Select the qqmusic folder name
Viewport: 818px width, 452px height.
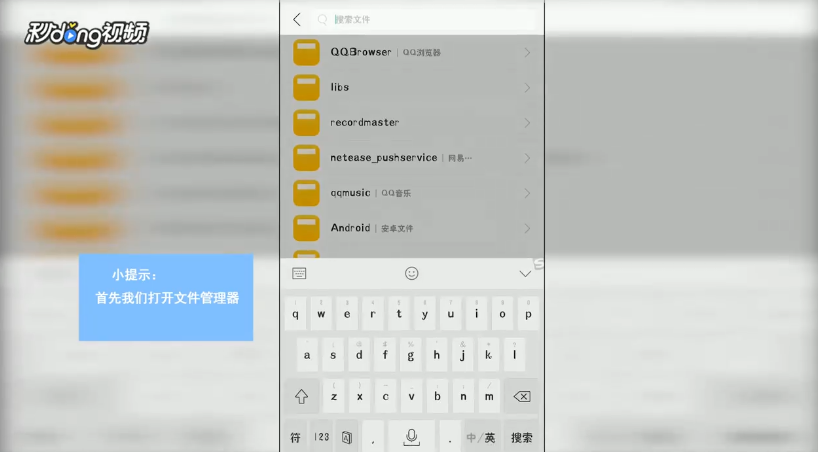tap(350, 193)
